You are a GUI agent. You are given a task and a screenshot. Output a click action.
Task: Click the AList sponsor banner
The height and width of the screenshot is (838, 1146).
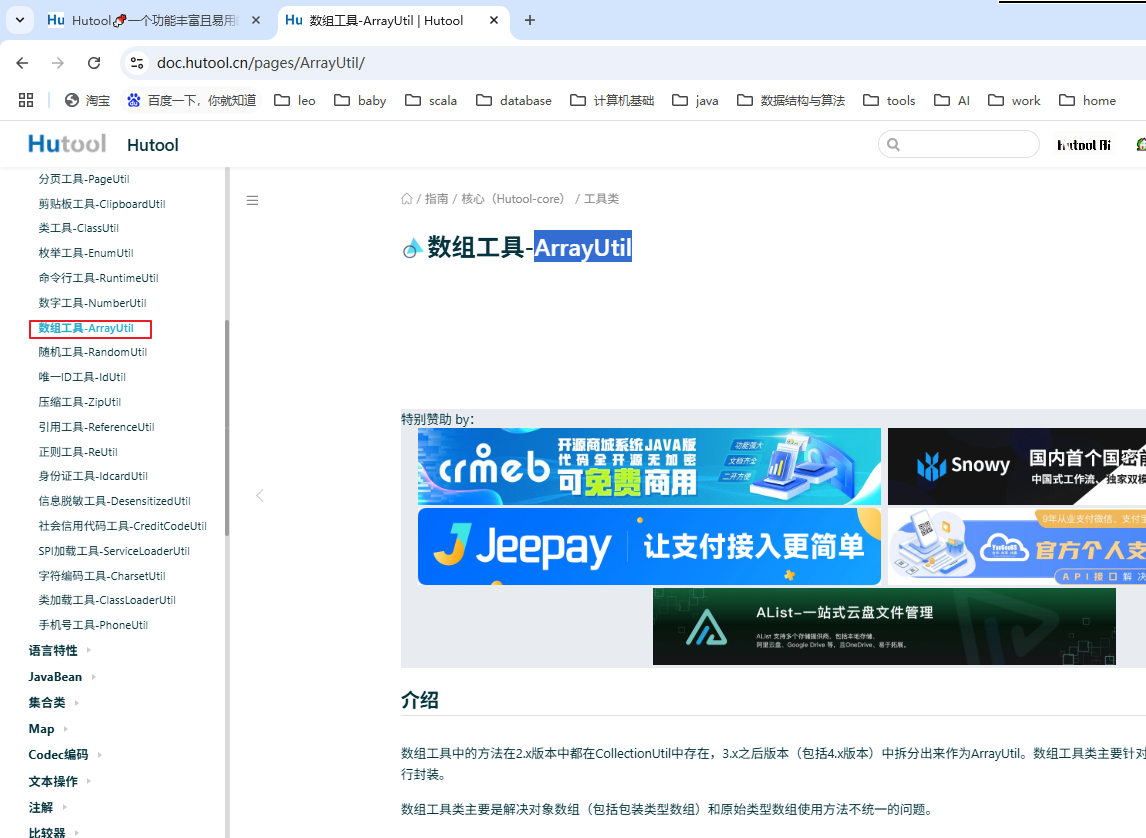tap(884, 626)
